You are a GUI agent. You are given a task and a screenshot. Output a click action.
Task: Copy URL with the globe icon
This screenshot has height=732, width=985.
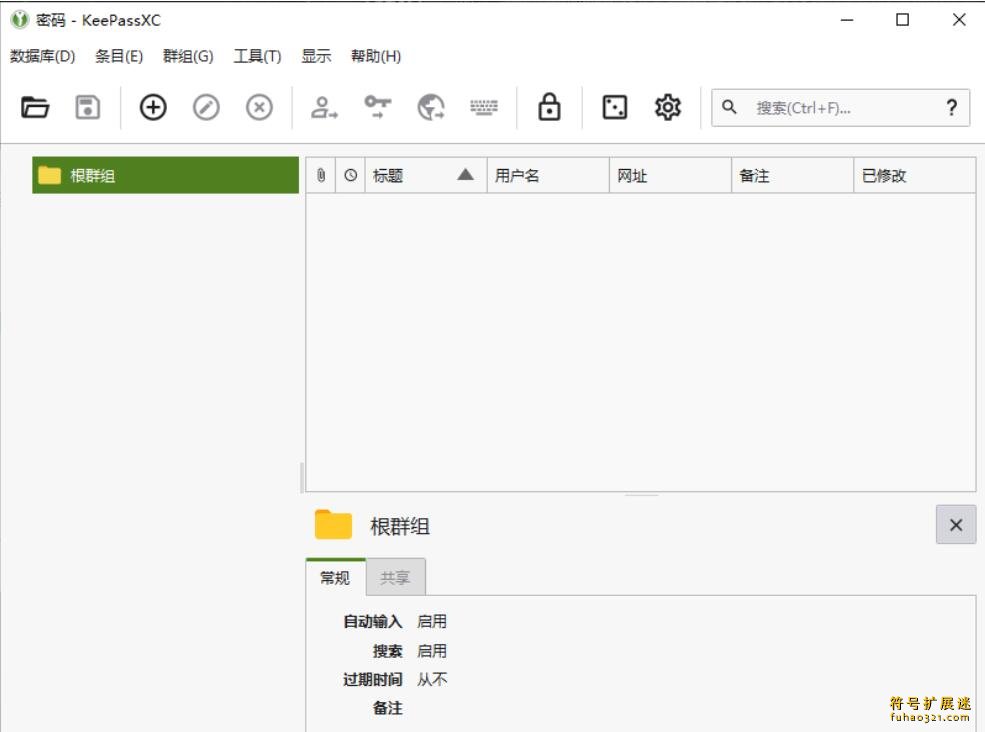(x=431, y=107)
